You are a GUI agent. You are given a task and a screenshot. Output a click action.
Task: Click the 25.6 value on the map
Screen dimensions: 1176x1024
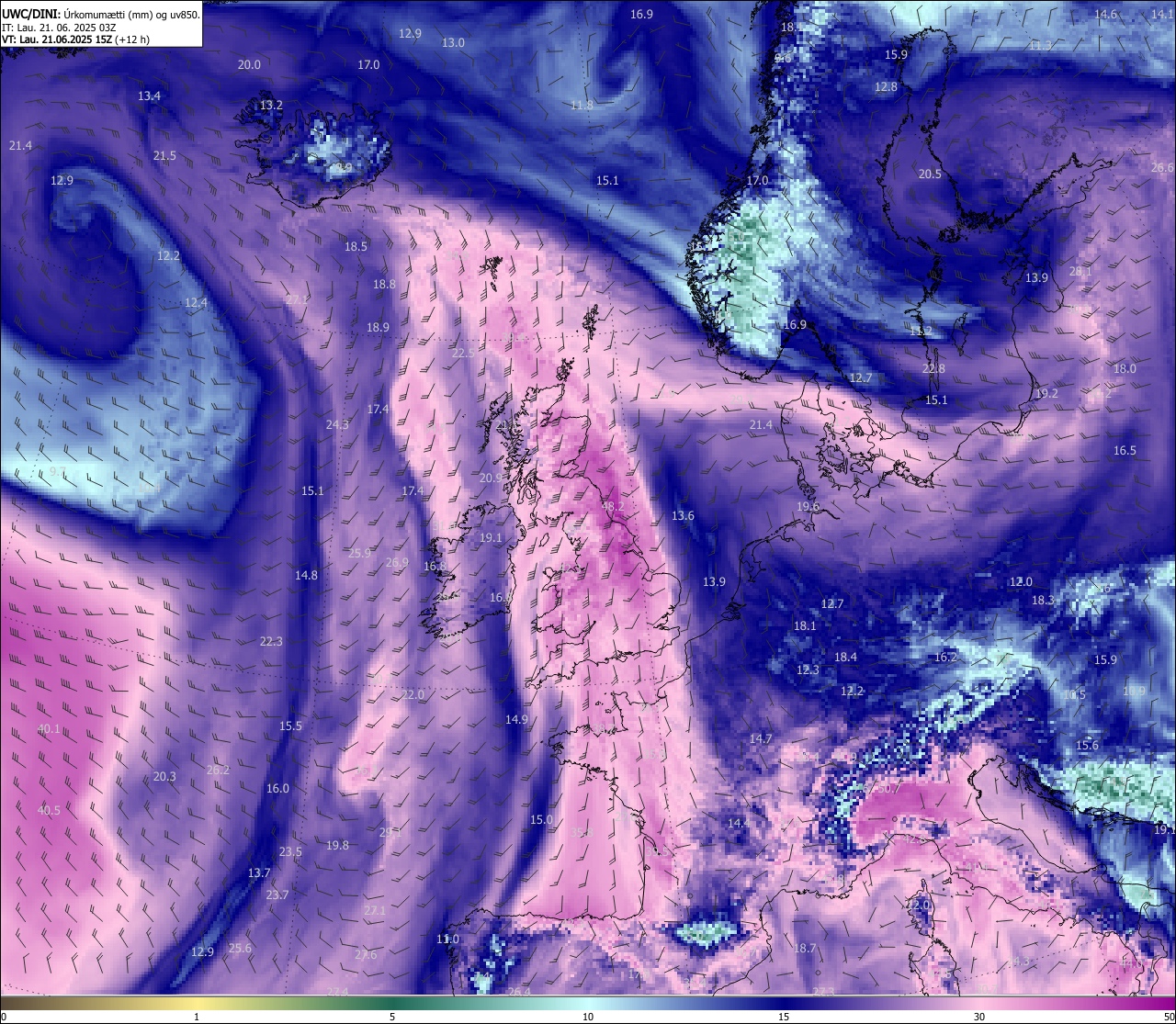[240, 948]
